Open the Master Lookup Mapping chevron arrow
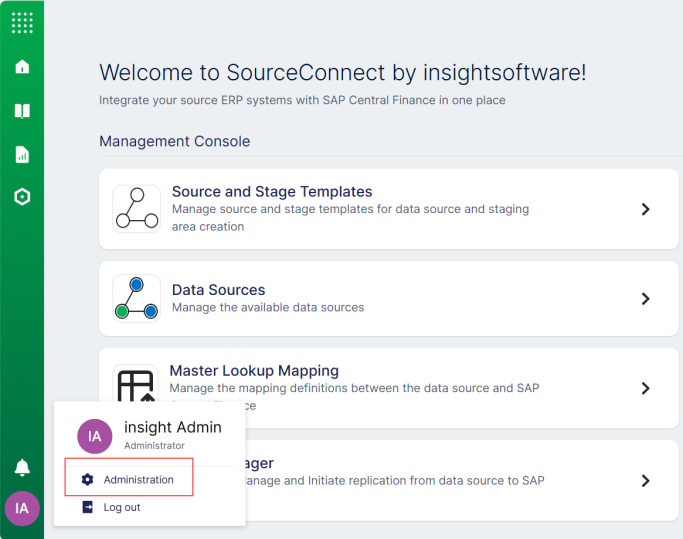The width and height of the screenshot is (683, 539). pyautogui.click(x=646, y=388)
